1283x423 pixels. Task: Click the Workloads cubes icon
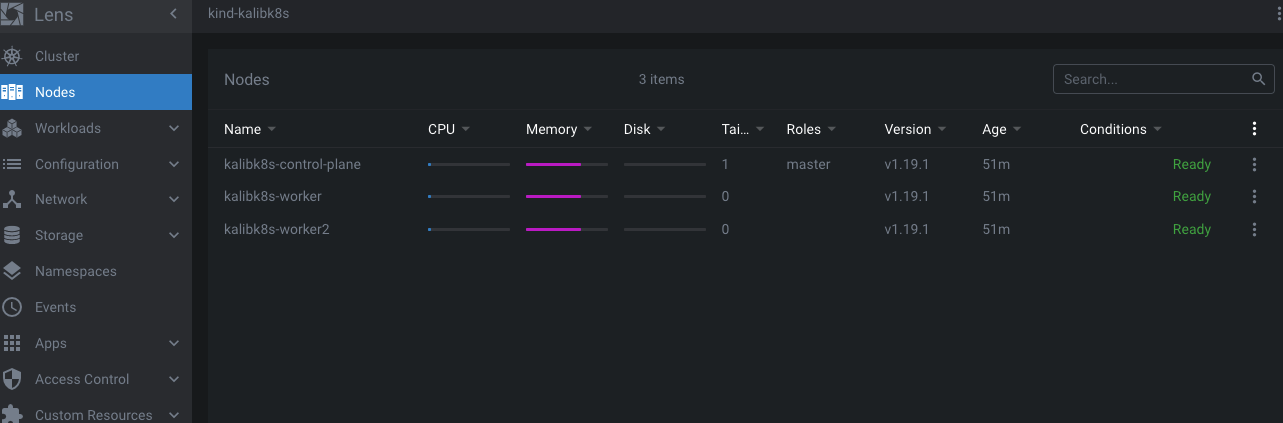tap(12, 128)
